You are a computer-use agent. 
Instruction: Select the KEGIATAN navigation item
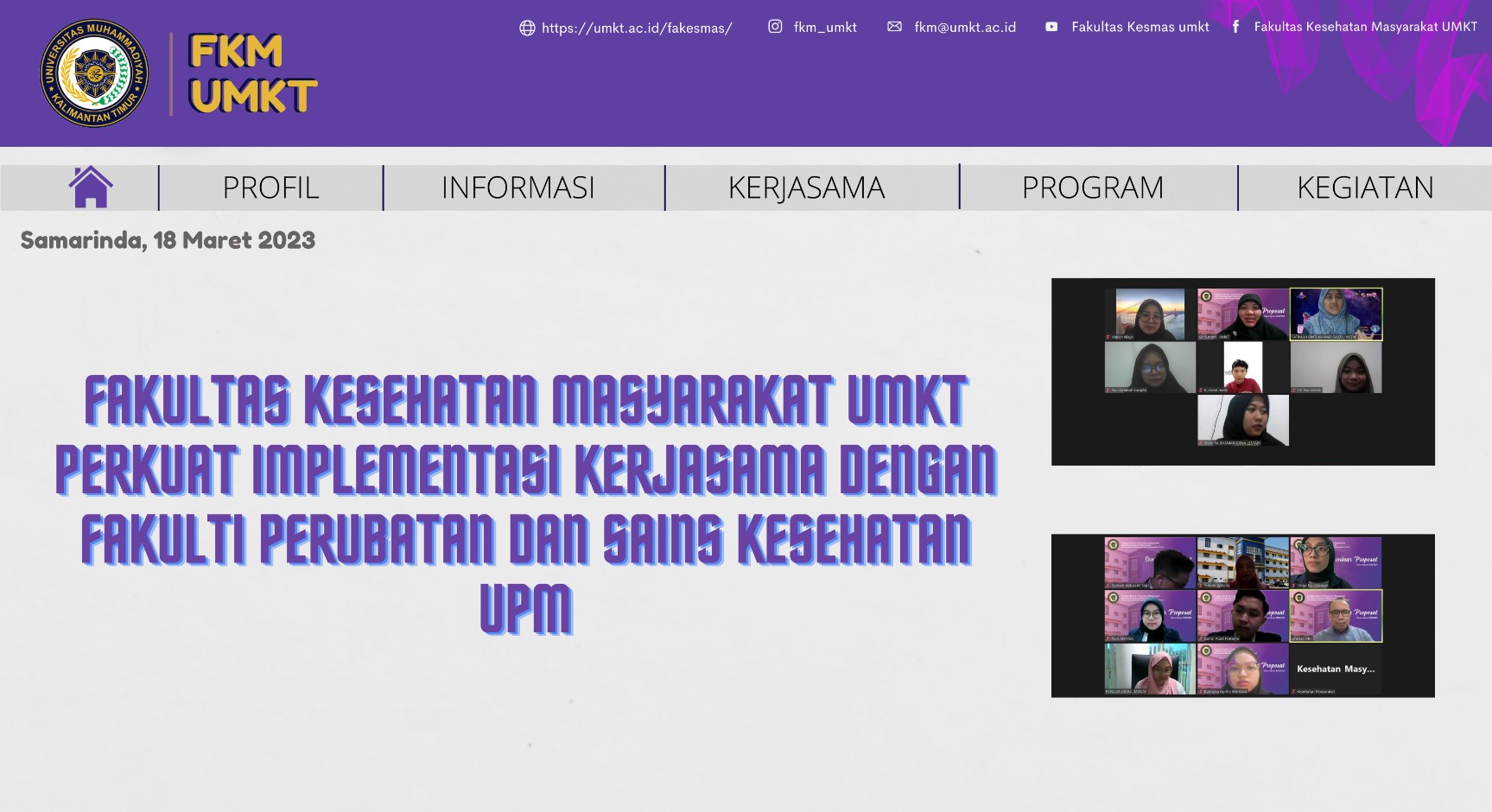tap(1365, 187)
